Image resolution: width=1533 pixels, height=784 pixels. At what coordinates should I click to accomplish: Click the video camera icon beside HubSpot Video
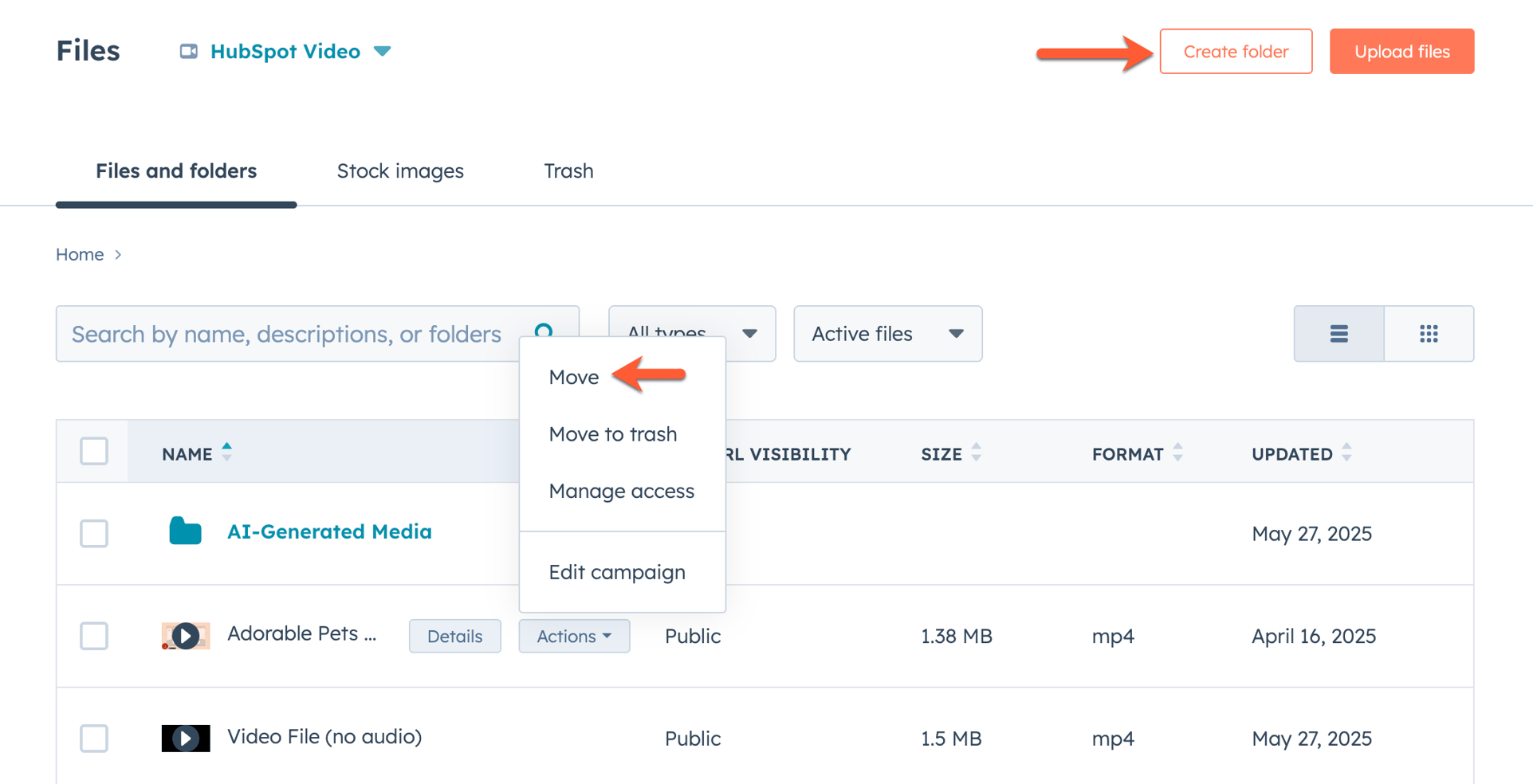[x=189, y=51]
